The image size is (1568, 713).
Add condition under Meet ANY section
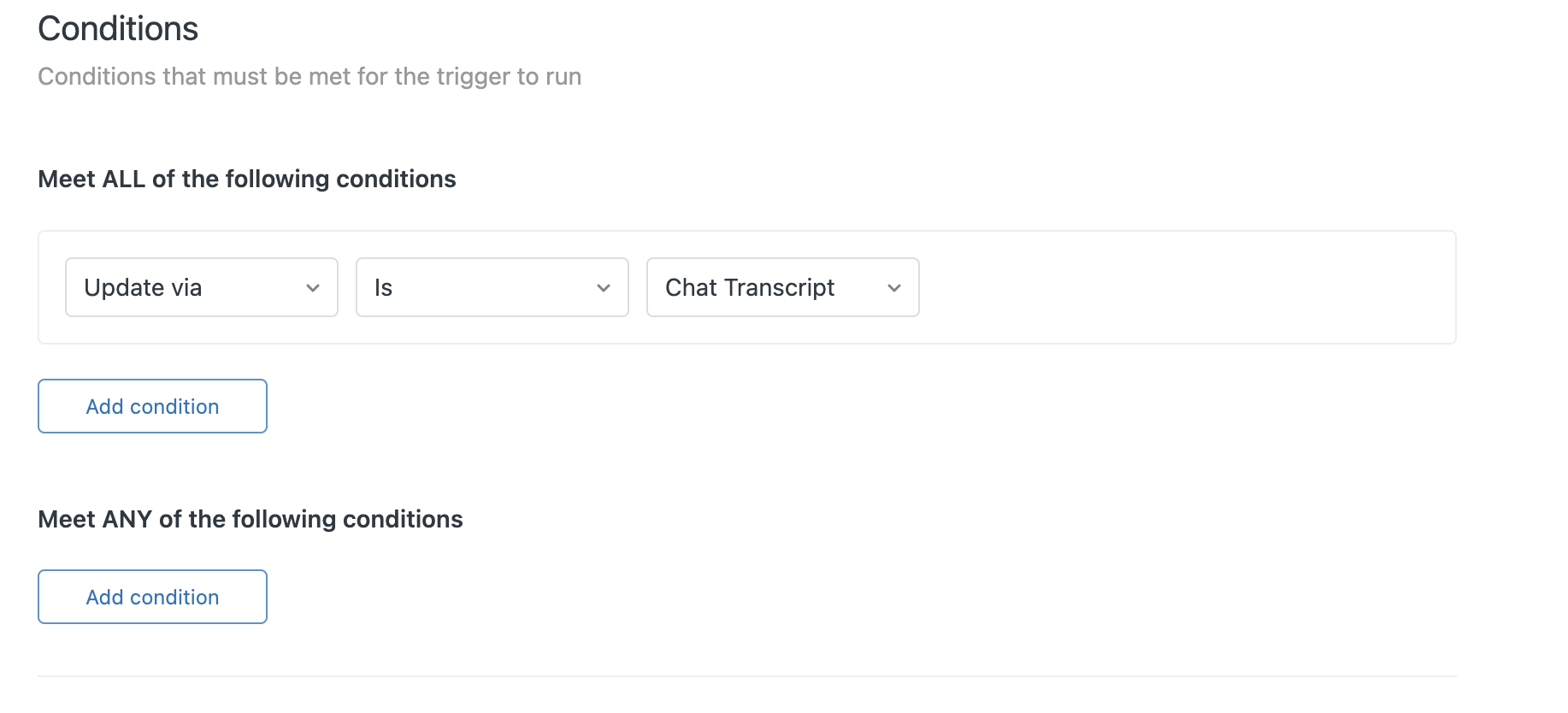pyautogui.click(x=152, y=597)
